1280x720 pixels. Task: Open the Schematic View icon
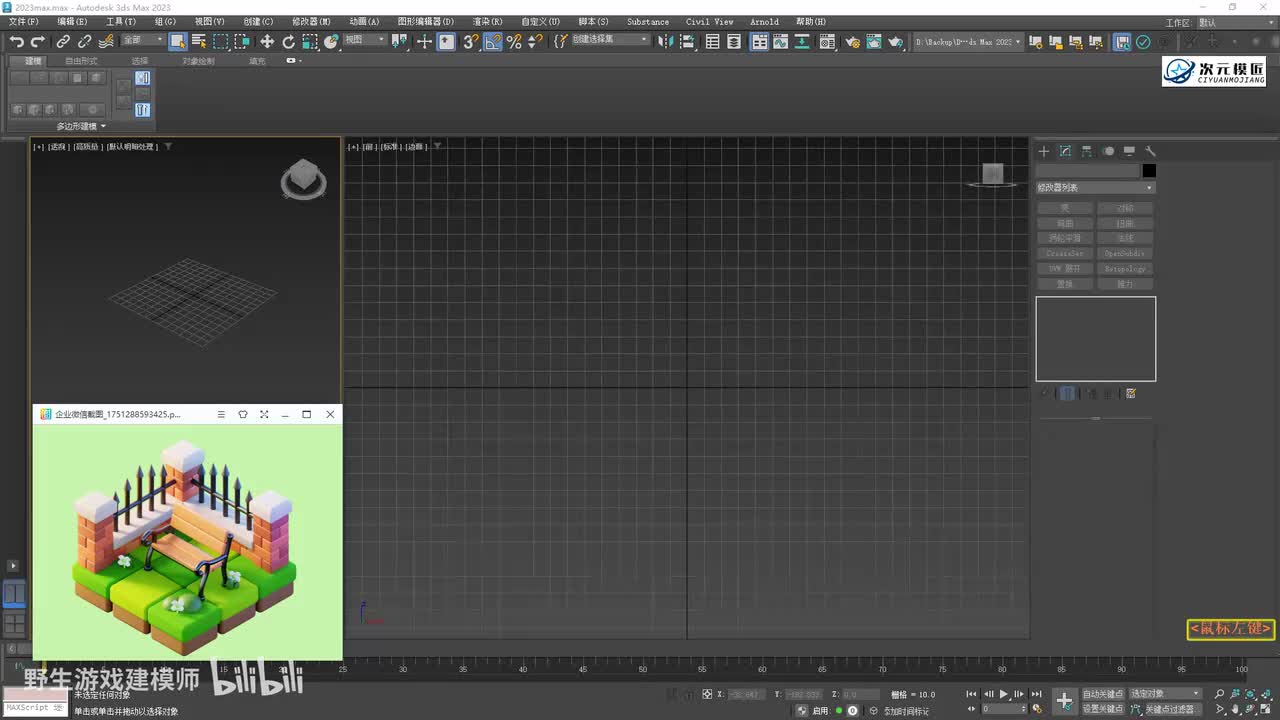pyautogui.click(x=802, y=41)
